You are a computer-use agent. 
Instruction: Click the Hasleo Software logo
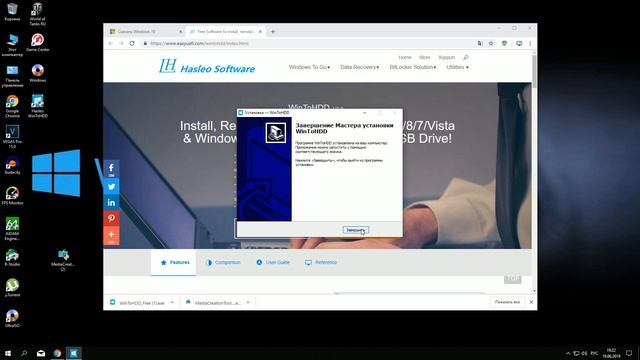click(x=207, y=67)
